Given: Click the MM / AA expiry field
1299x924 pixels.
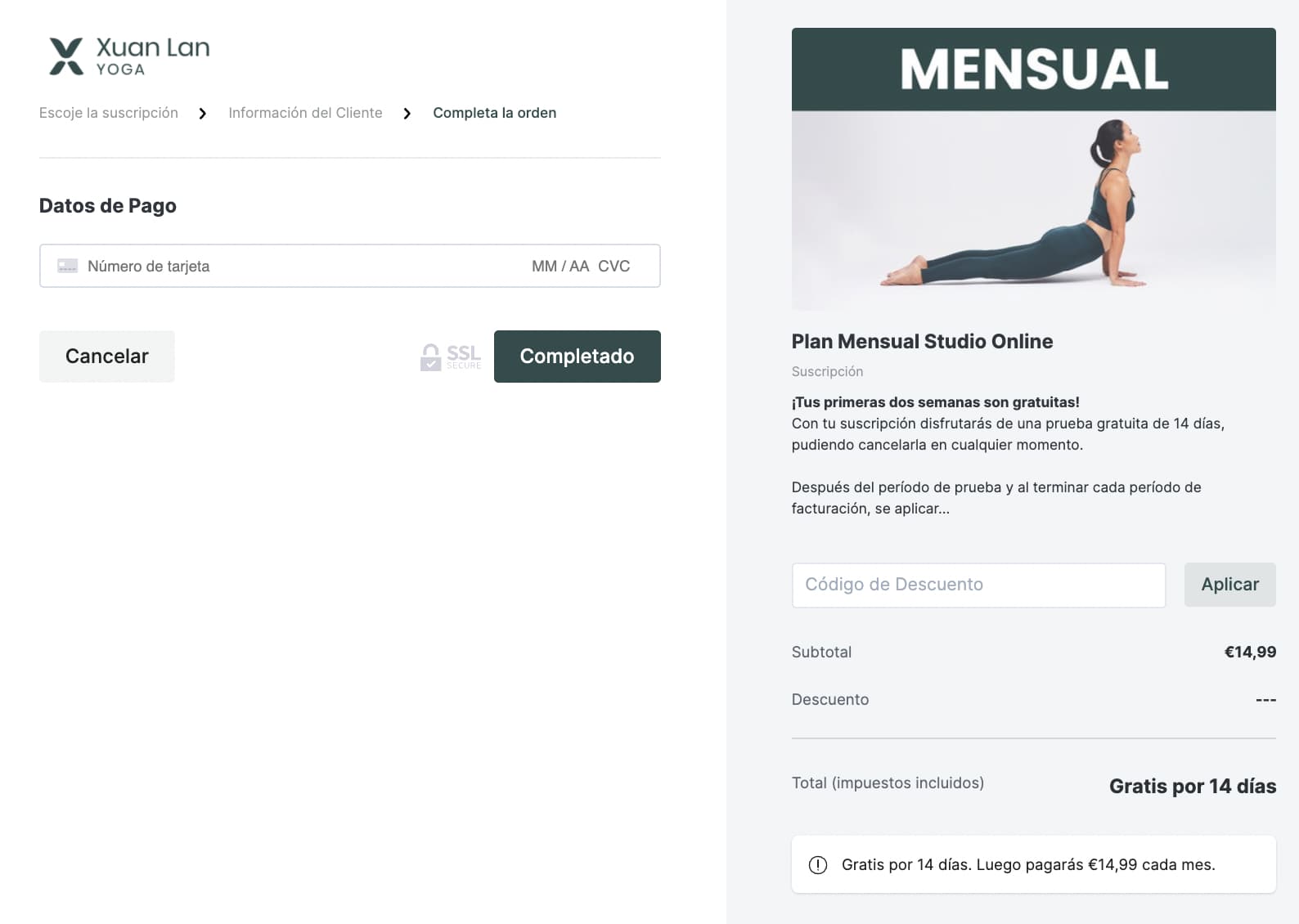Looking at the screenshot, I should pos(560,266).
